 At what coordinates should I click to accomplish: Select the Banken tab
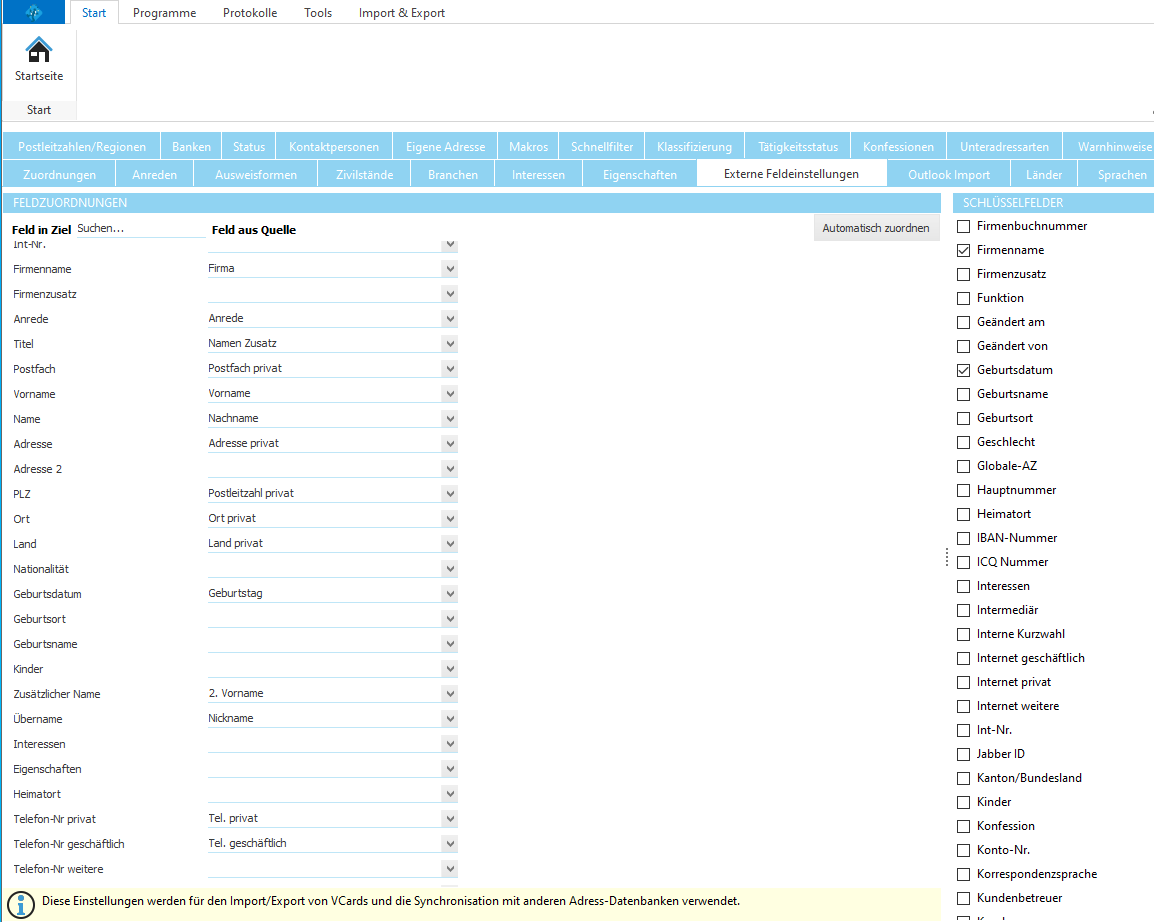click(x=191, y=146)
